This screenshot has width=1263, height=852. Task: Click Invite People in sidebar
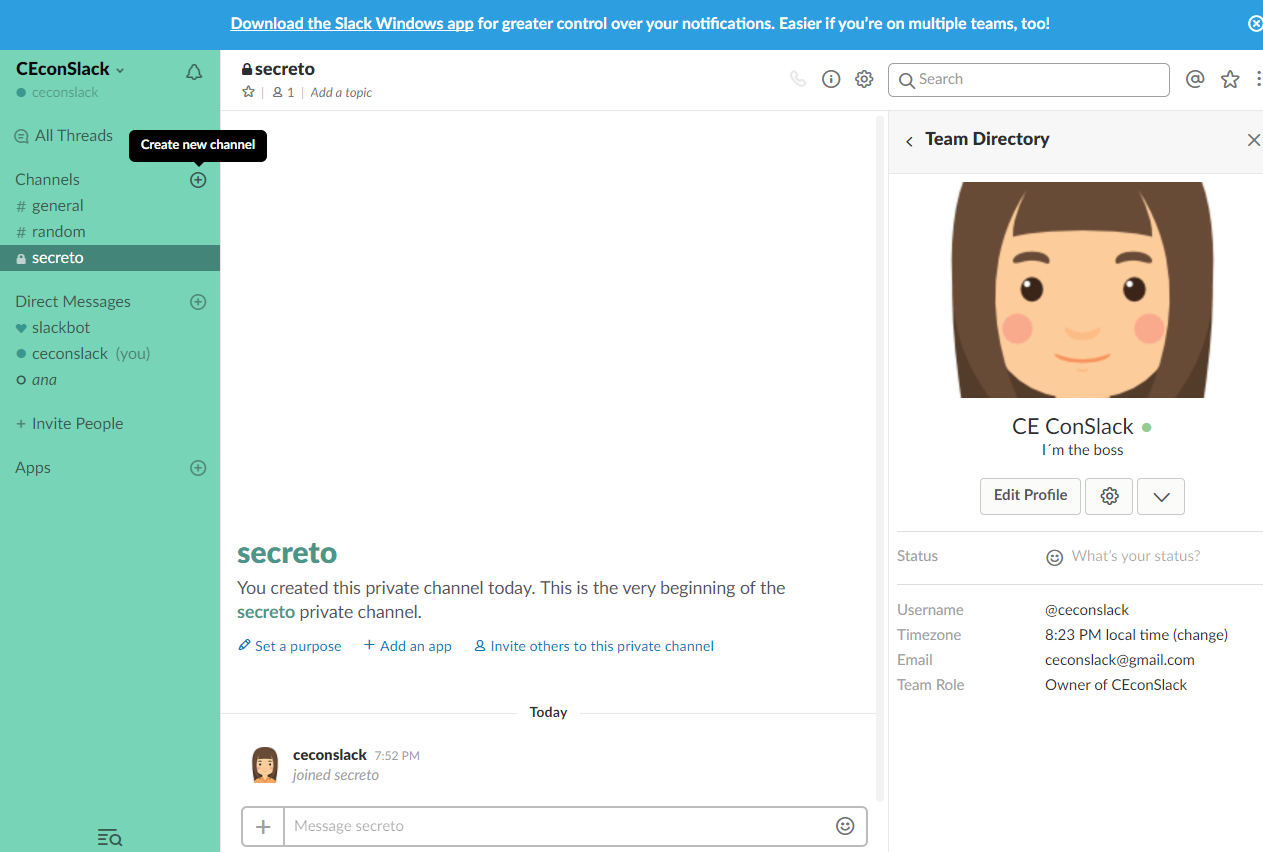tap(70, 424)
